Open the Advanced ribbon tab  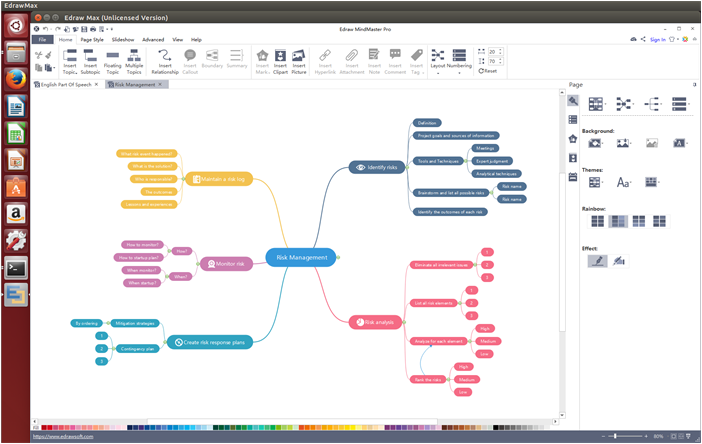[x=153, y=39]
